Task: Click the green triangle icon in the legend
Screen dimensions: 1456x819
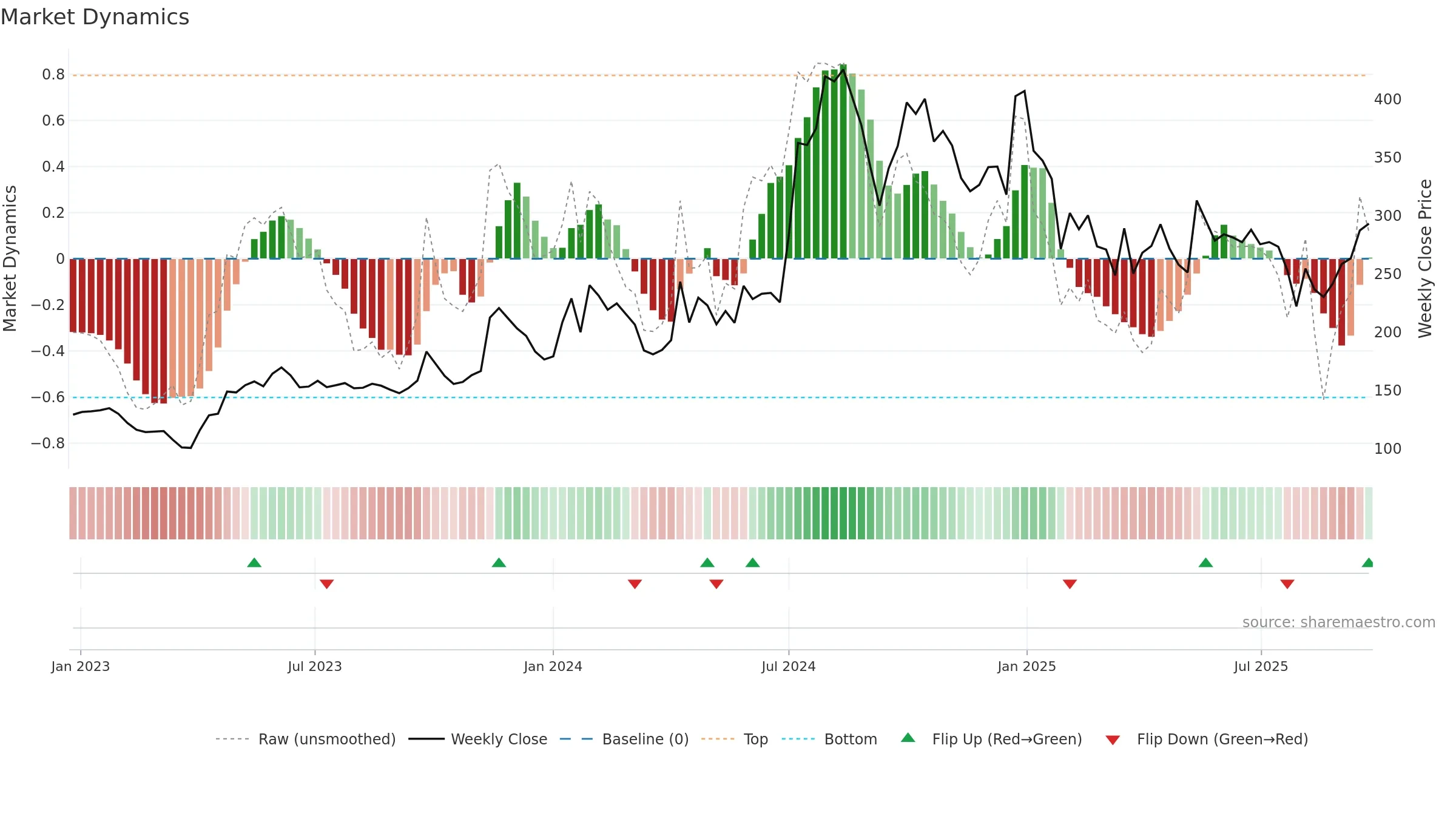Action: 908,738
